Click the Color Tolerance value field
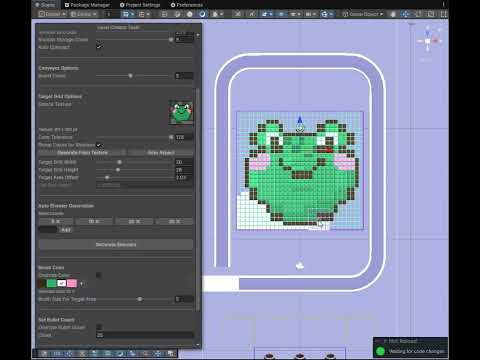Image resolution: width=480 pixels, height=360 pixels. tap(184, 137)
